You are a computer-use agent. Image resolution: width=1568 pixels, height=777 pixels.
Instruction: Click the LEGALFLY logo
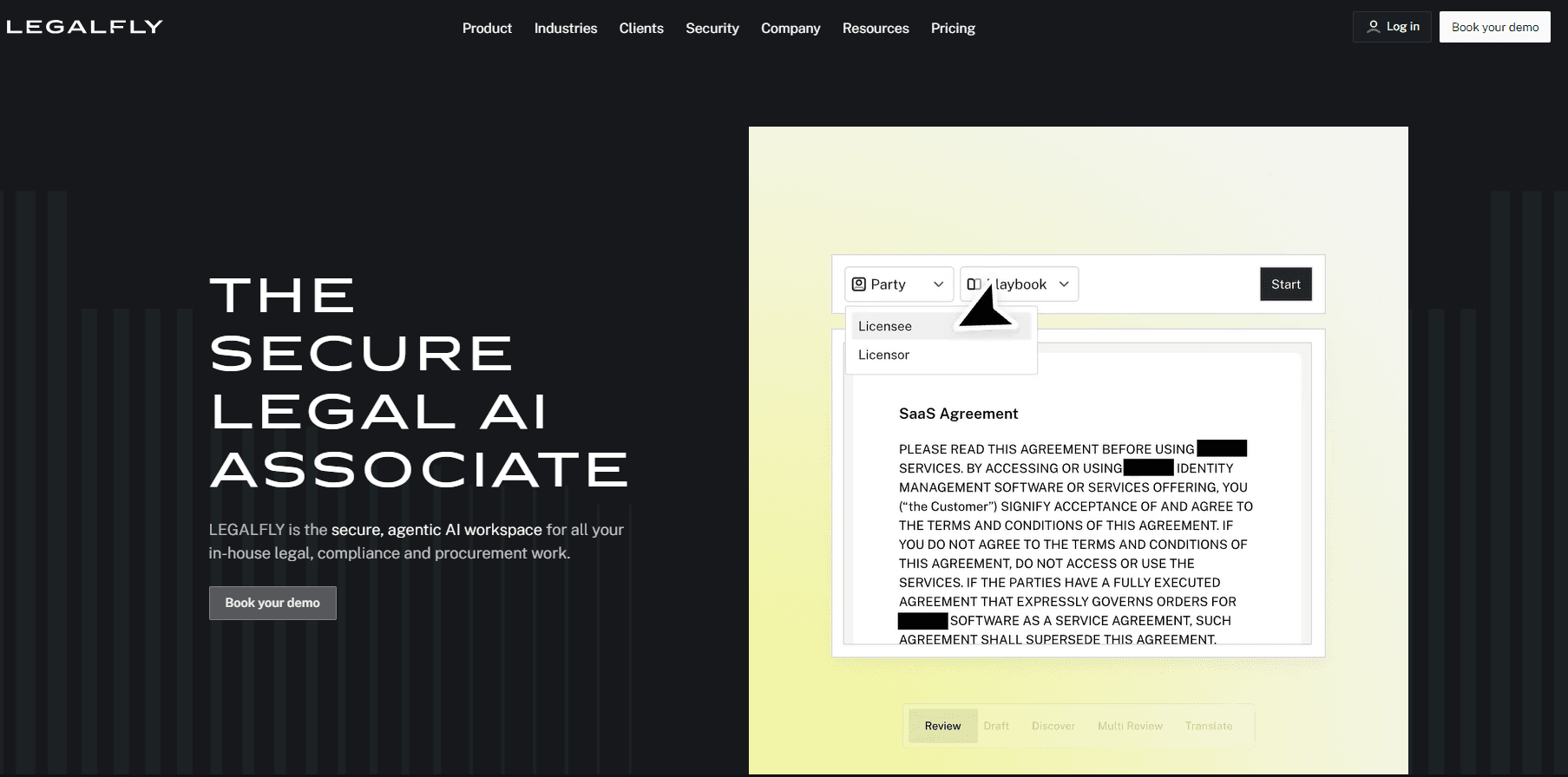tap(84, 27)
